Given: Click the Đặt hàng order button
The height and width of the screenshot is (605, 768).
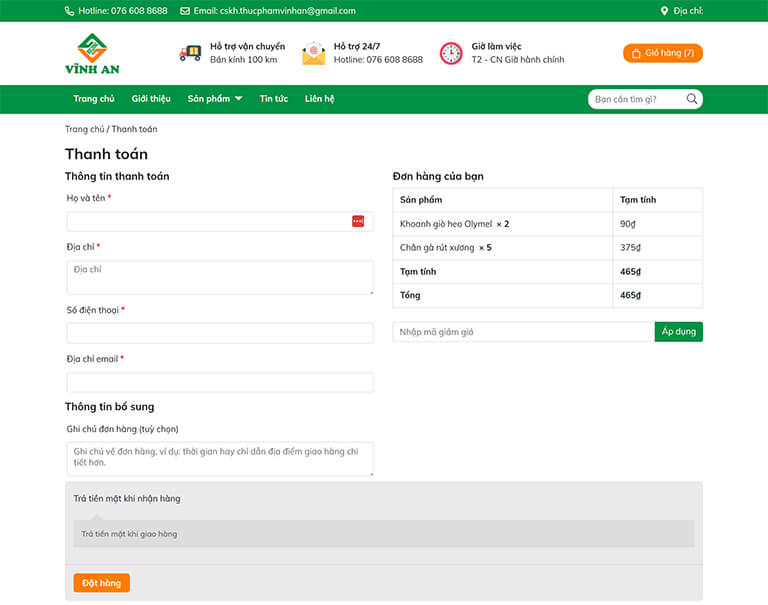Looking at the screenshot, I should coord(101,583).
